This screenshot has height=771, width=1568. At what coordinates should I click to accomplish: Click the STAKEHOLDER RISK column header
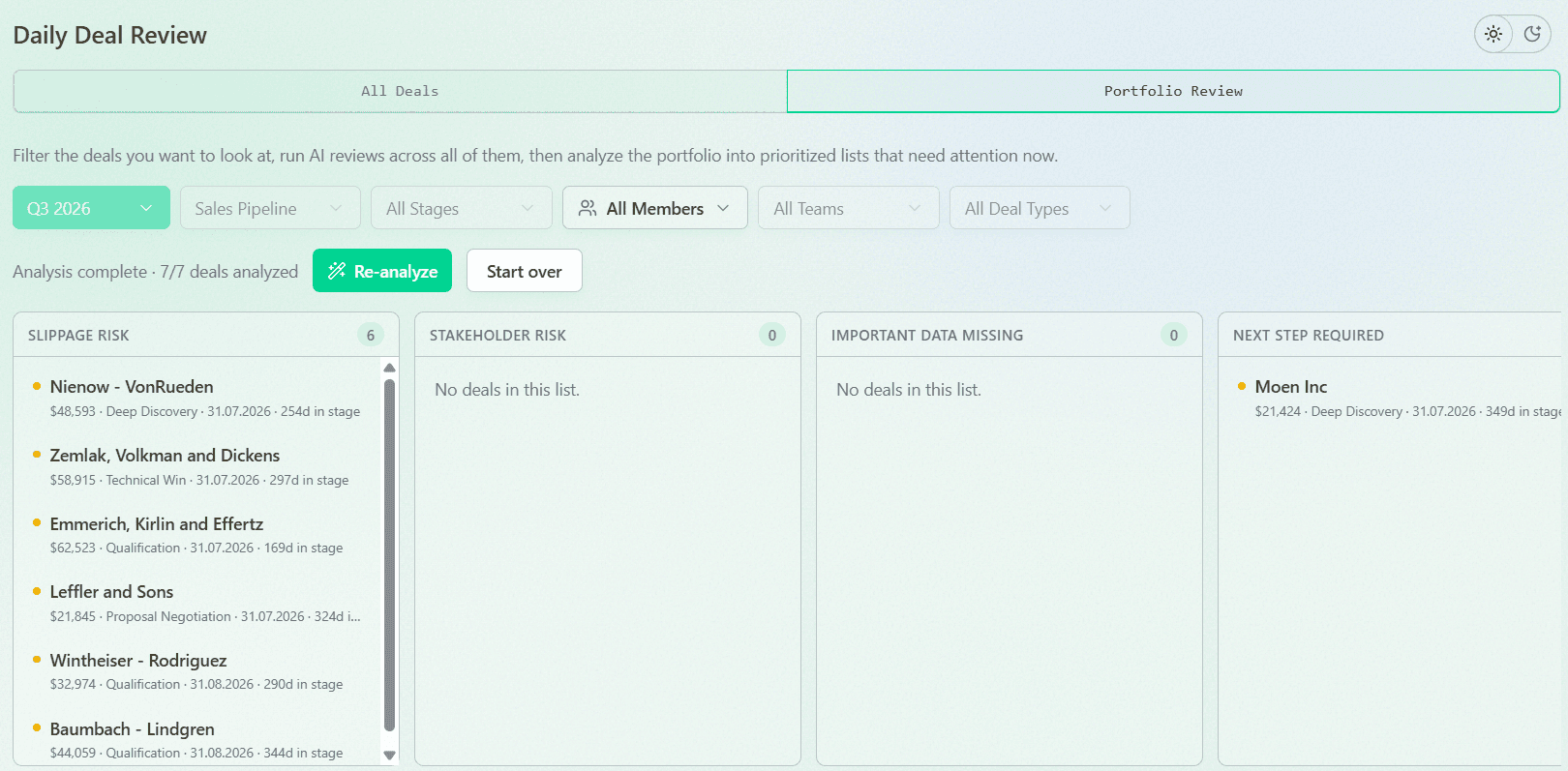pyautogui.click(x=498, y=335)
